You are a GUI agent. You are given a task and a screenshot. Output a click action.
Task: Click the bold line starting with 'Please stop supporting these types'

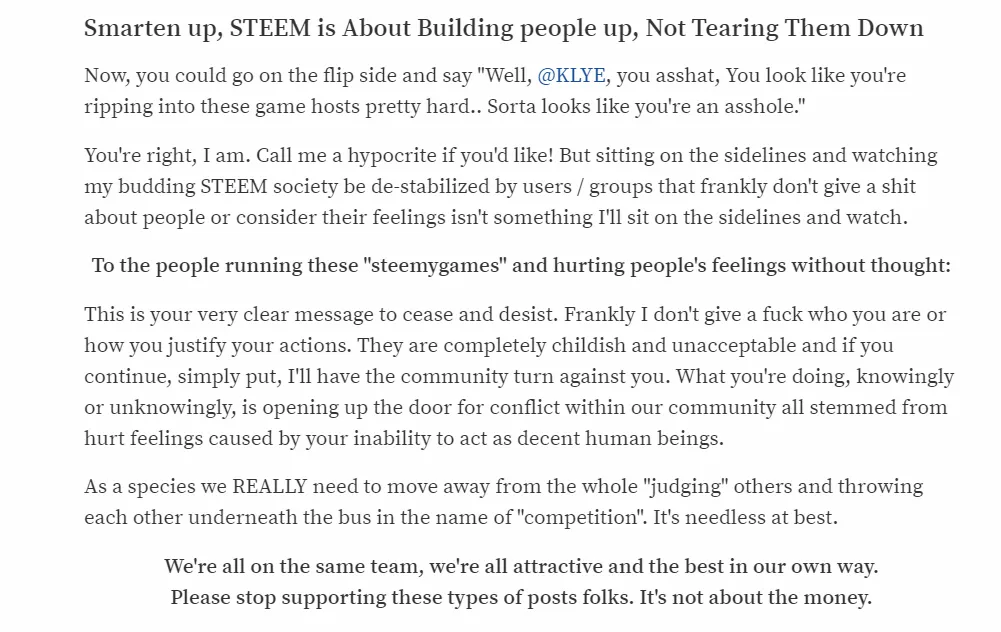(x=521, y=598)
